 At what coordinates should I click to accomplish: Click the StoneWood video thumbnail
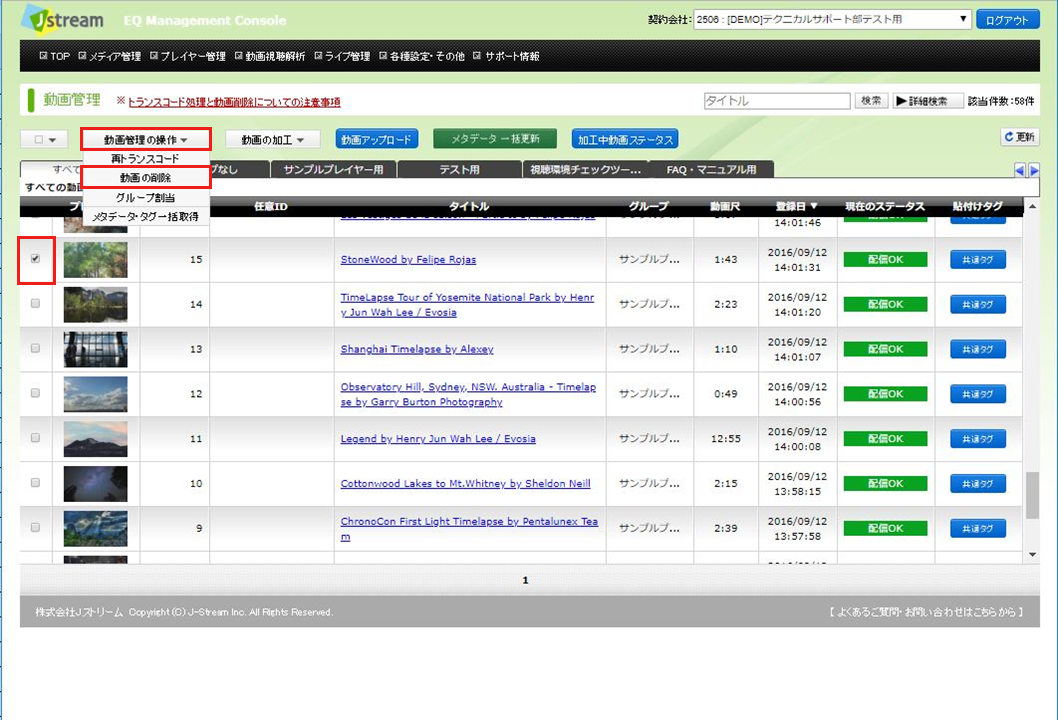[95, 259]
